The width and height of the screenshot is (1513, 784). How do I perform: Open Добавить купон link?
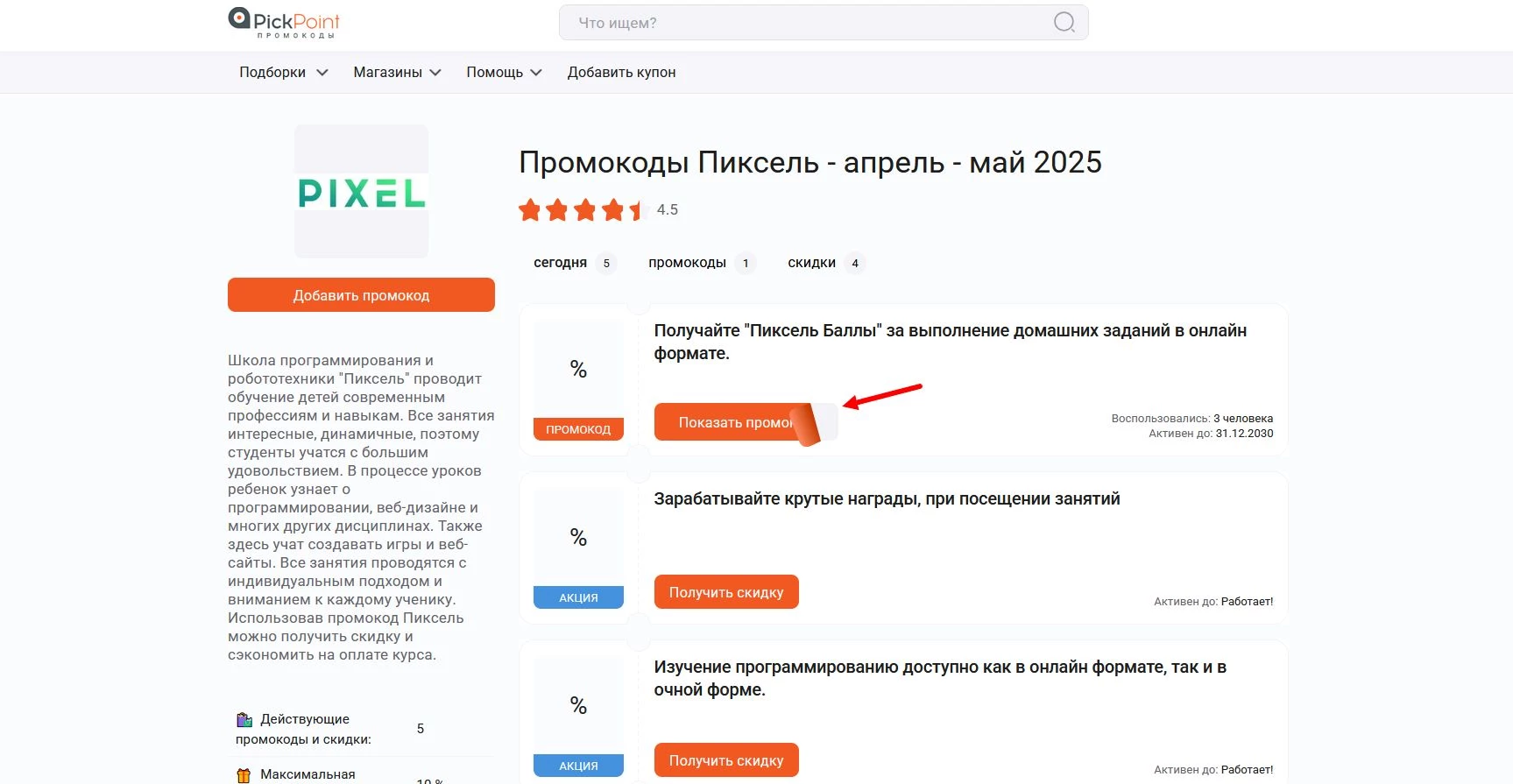coord(621,73)
